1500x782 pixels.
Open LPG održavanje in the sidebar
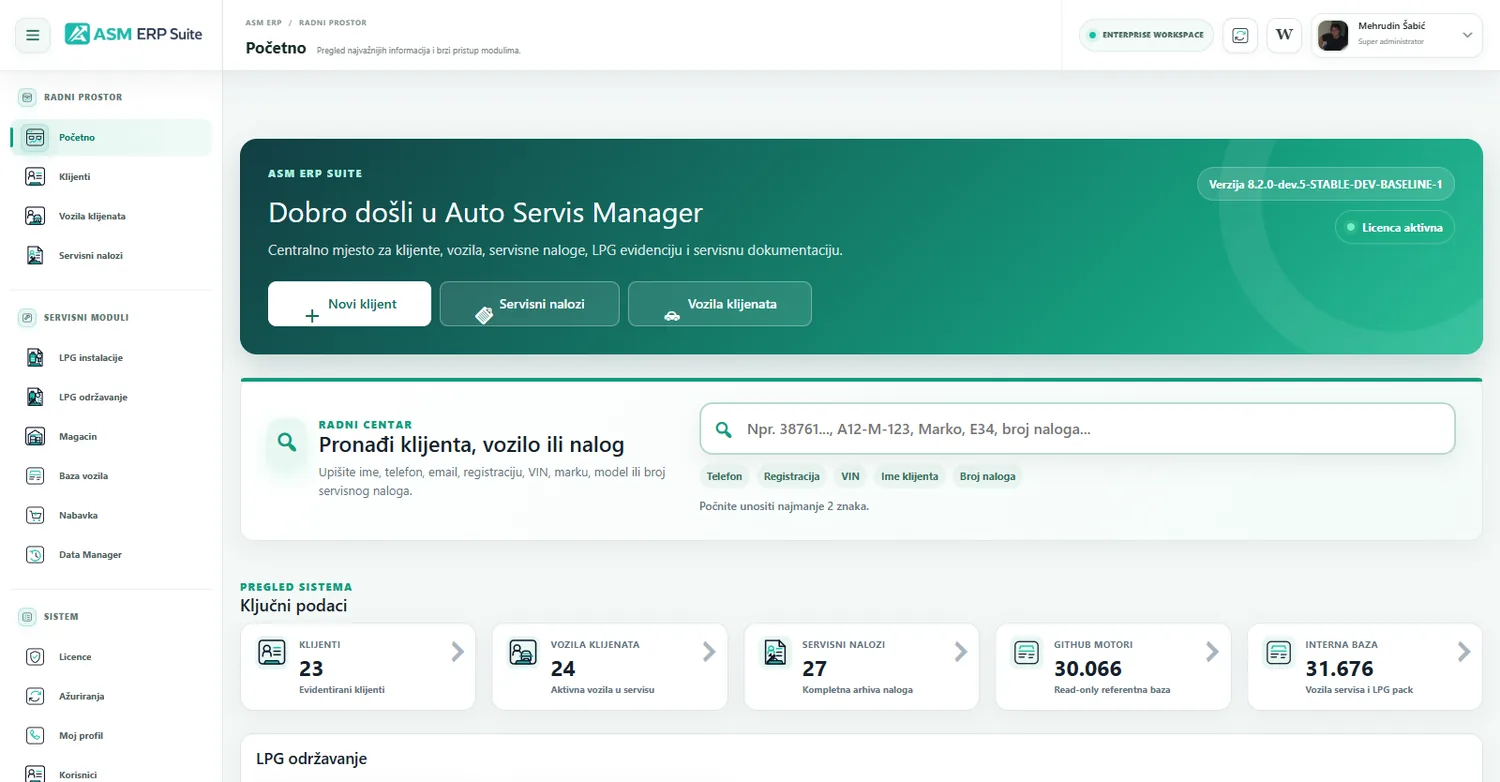tap(111, 397)
